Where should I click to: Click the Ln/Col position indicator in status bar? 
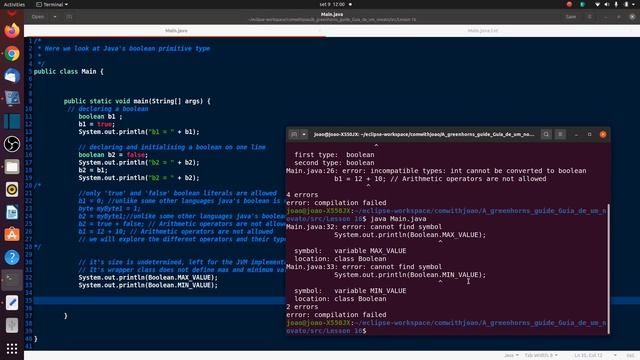pyautogui.click(x=588, y=356)
